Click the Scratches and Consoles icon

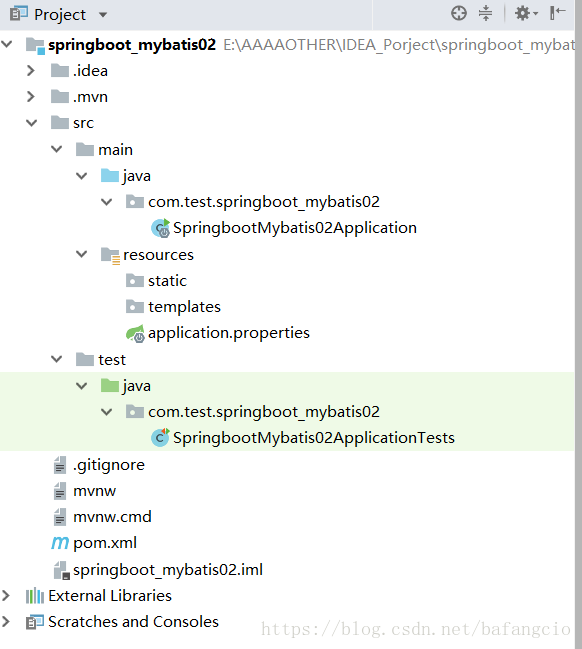pos(35,622)
